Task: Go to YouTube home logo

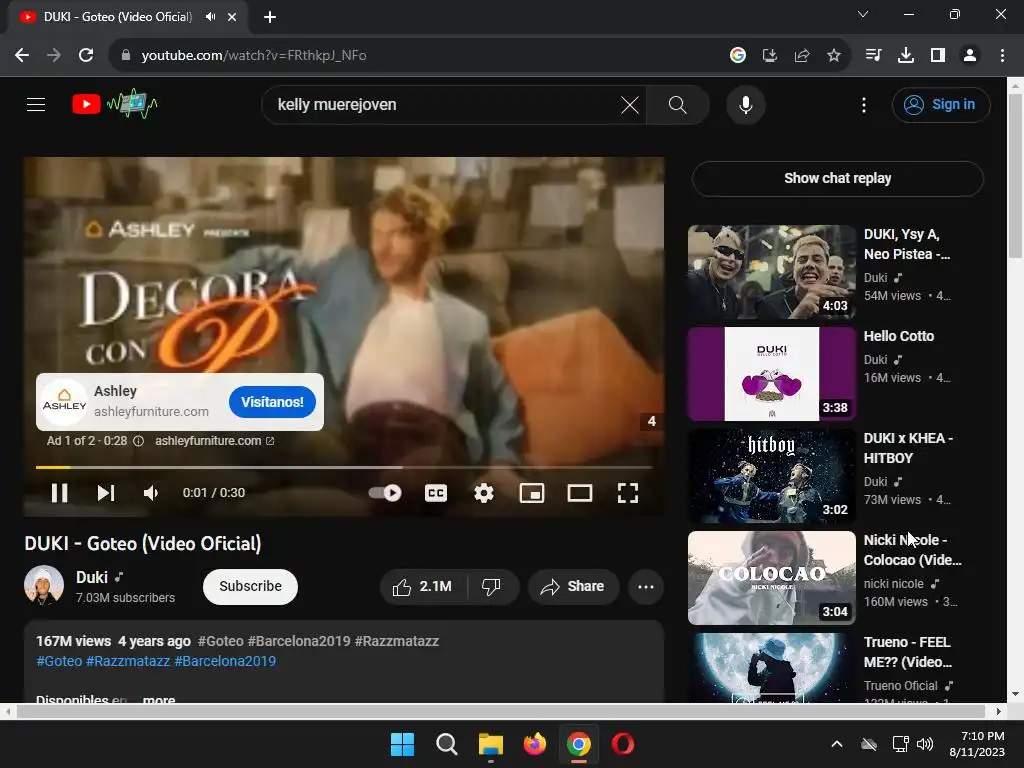Action: pyautogui.click(x=115, y=104)
